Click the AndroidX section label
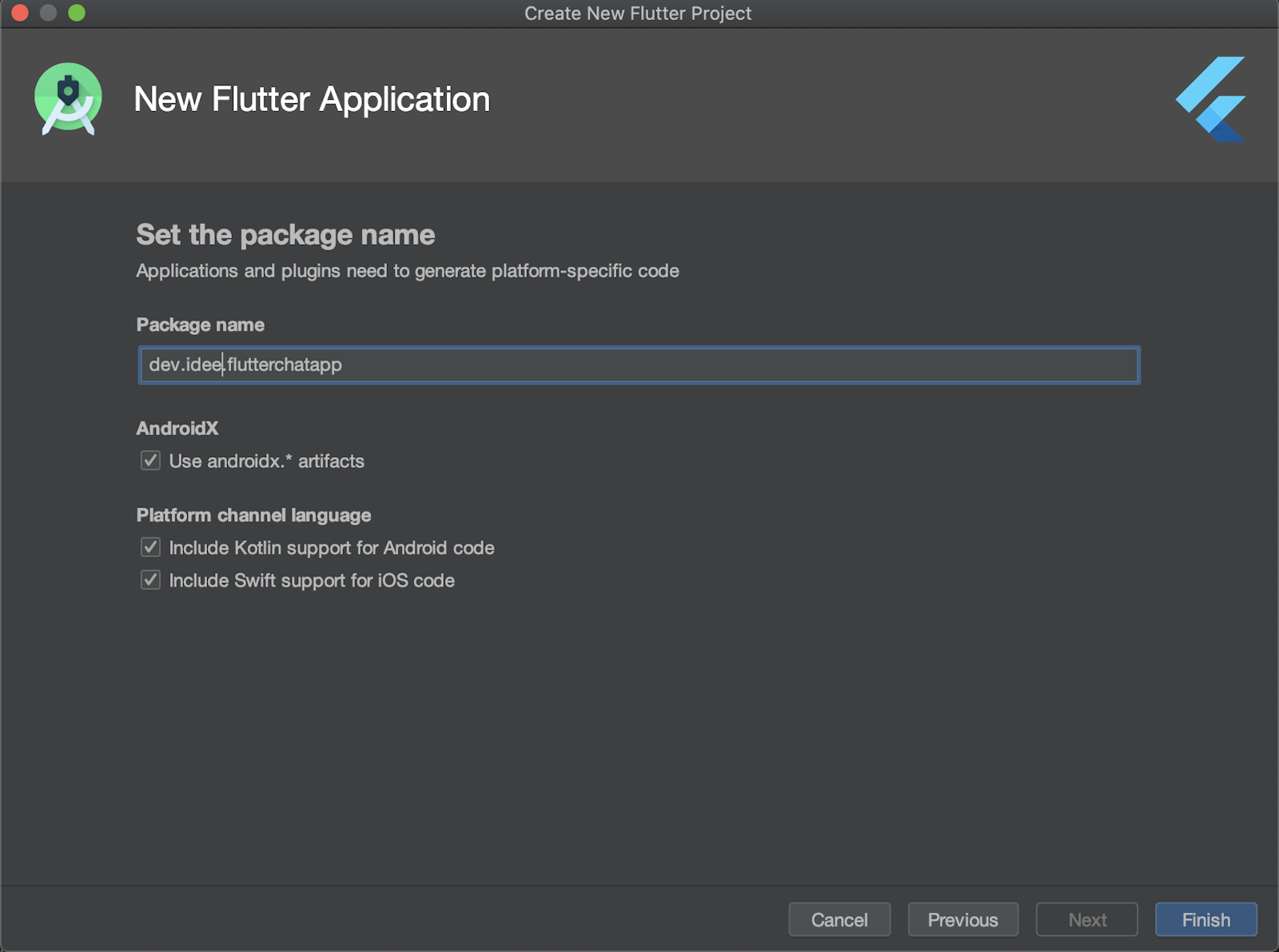This screenshot has width=1279, height=952. point(177,428)
